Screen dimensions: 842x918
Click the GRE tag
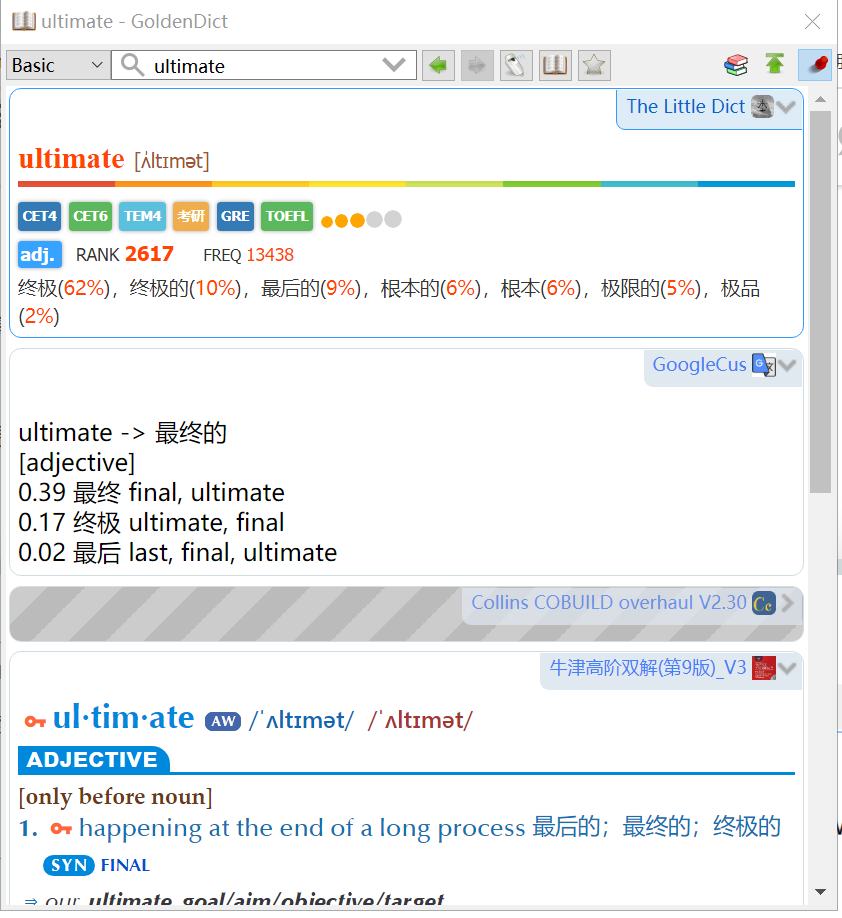(235, 216)
